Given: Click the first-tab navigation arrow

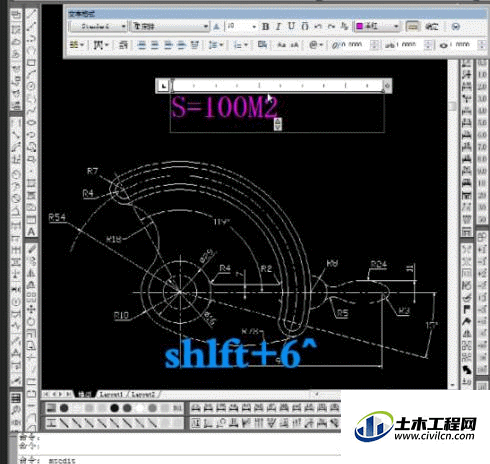Looking at the screenshot, I should [46, 394].
